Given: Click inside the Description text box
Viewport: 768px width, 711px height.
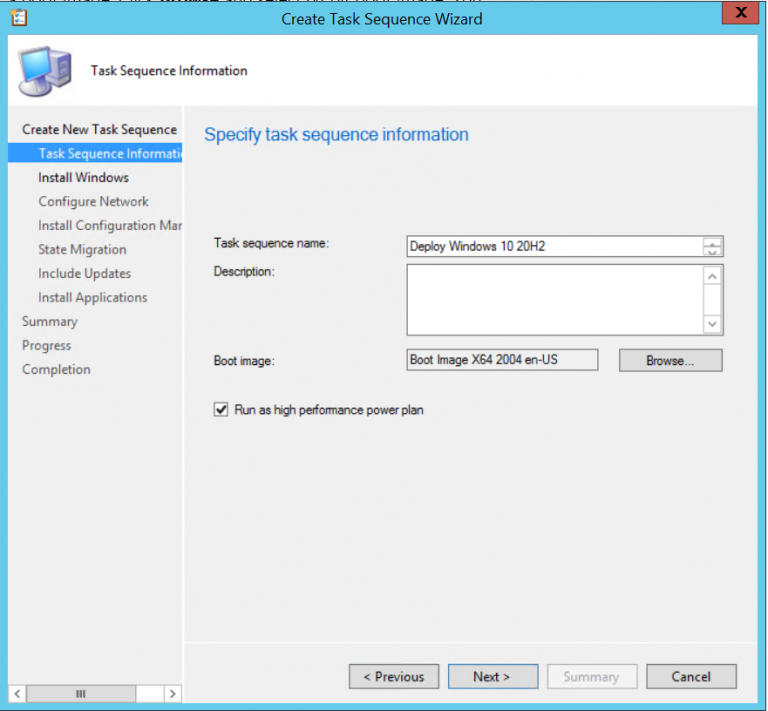Looking at the screenshot, I should tap(553, 299).
